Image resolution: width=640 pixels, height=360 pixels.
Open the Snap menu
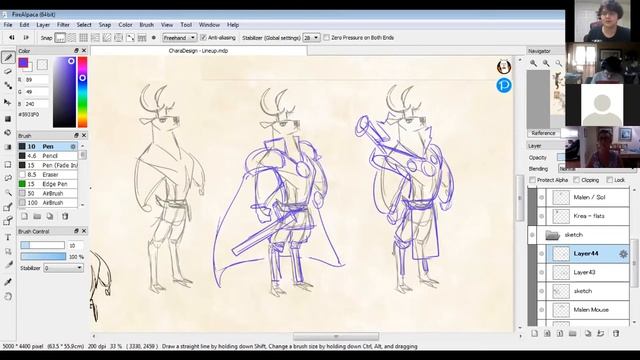click(105, 25)
